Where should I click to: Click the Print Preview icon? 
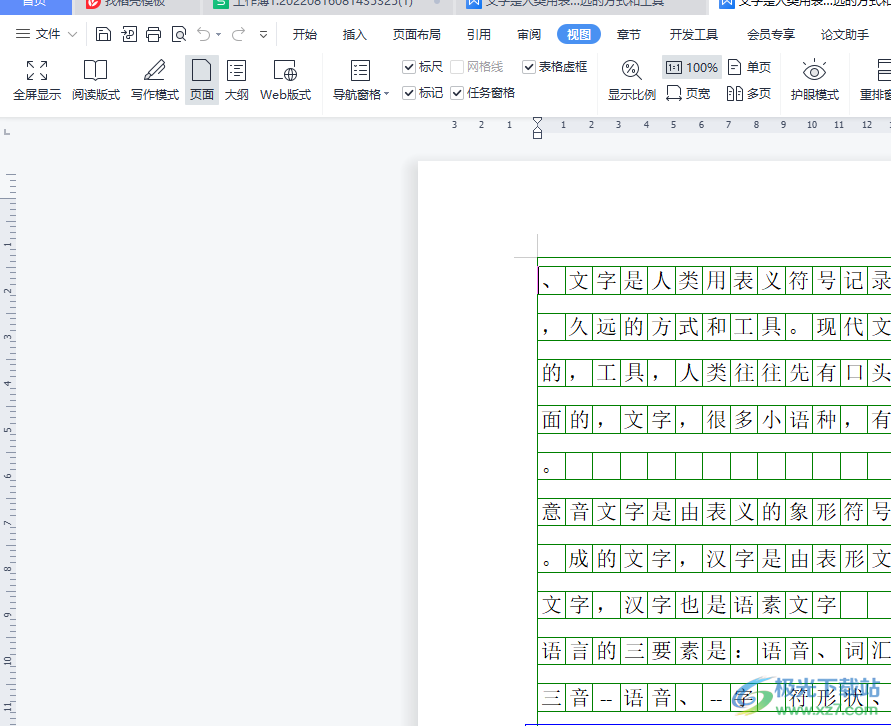point(179,34)
